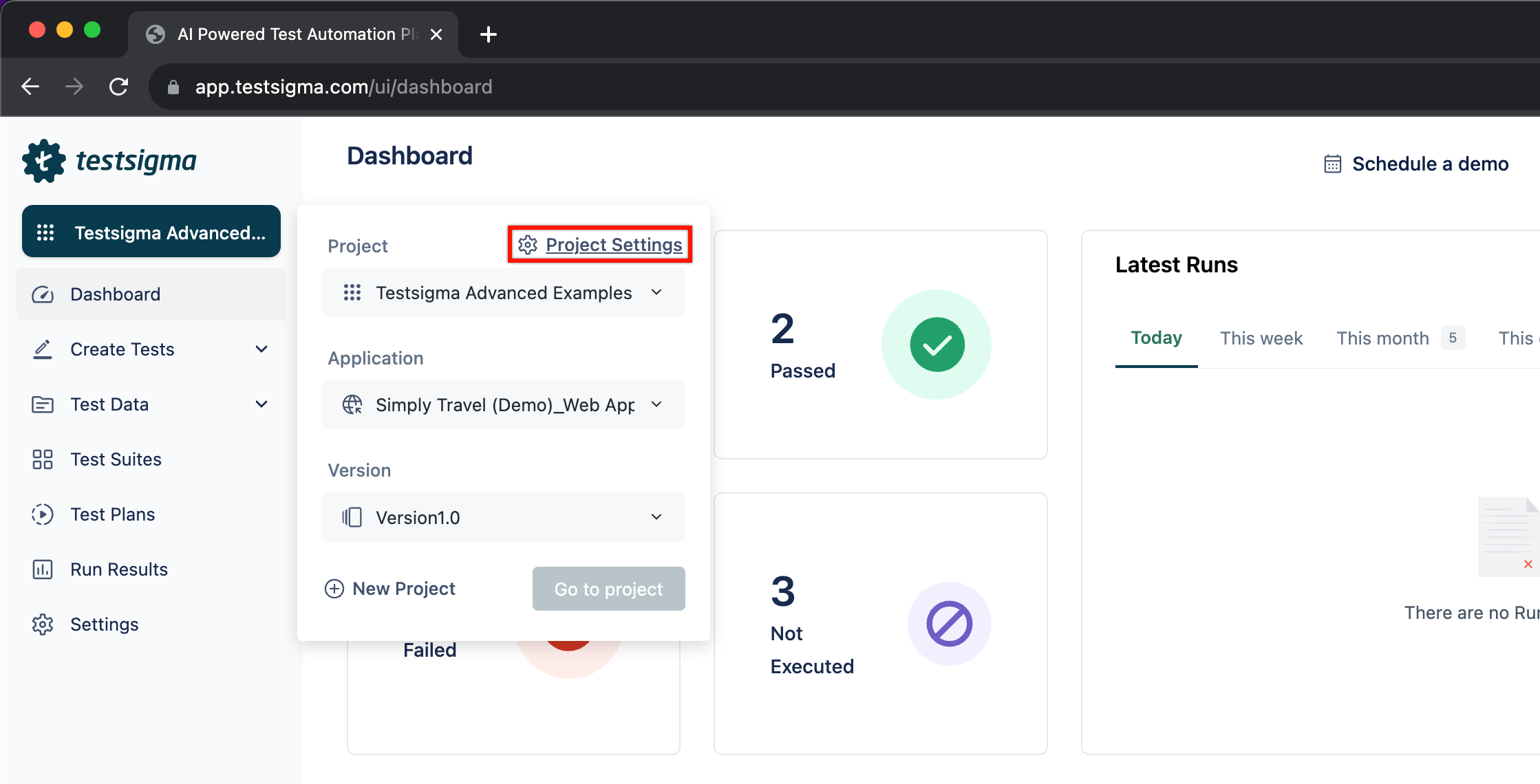Switch to This week tab
Screen dimensions: 1540x784
click(x=1261, y=338)
